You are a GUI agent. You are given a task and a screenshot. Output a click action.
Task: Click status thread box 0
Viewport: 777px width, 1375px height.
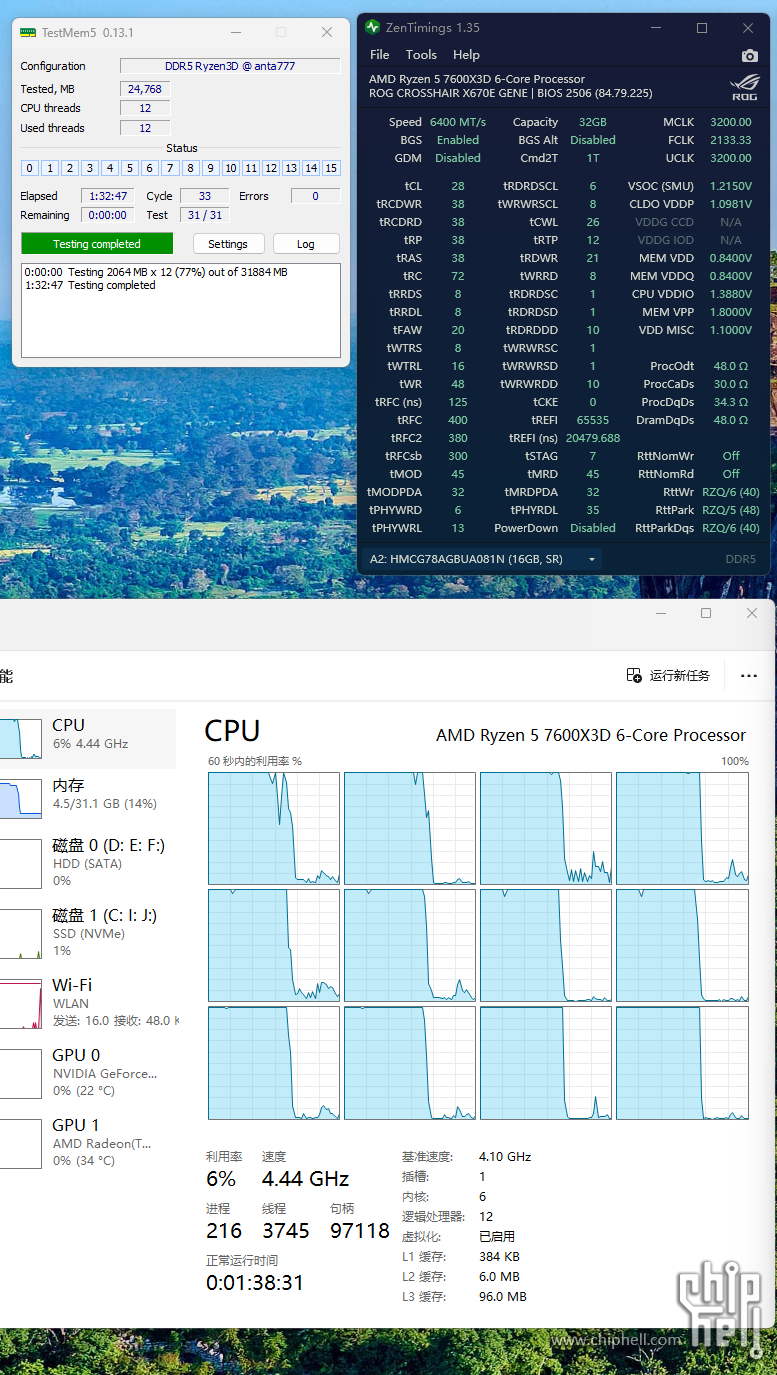[x=30, y=168]
